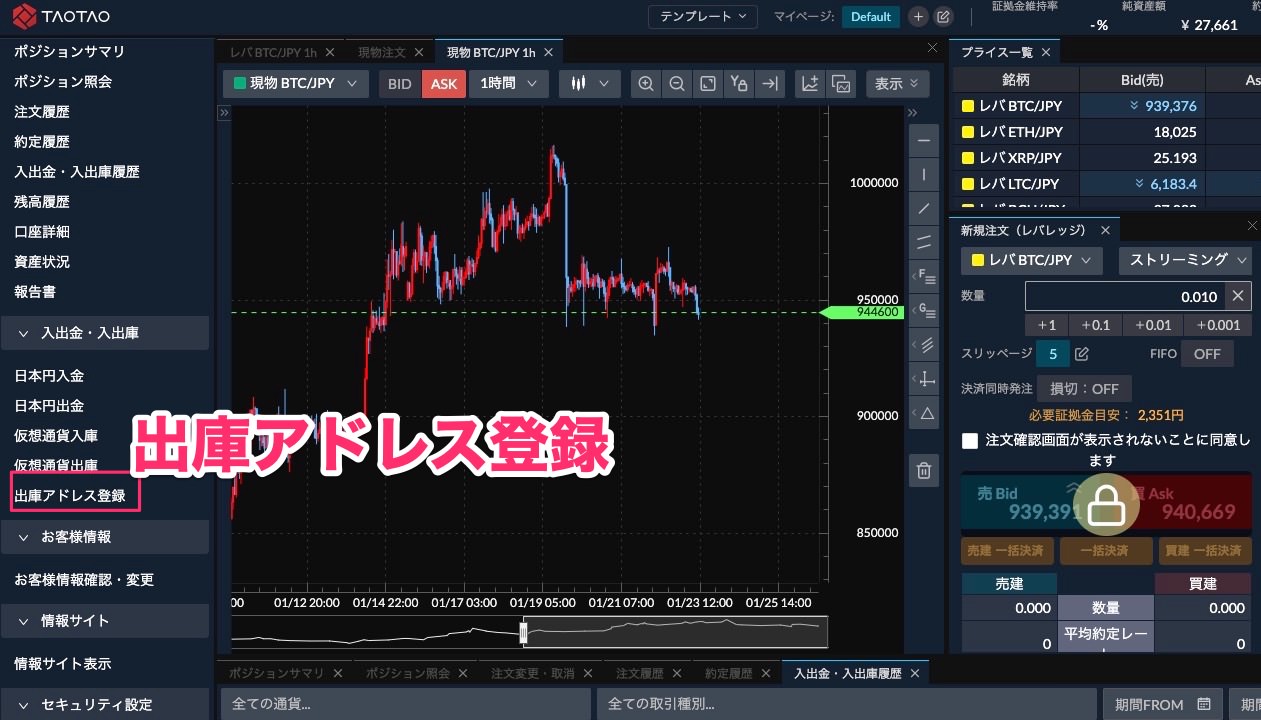Toggle the FIFO OFF switch
Viewport: 1261px width, 720px height.
[1207, 354]
